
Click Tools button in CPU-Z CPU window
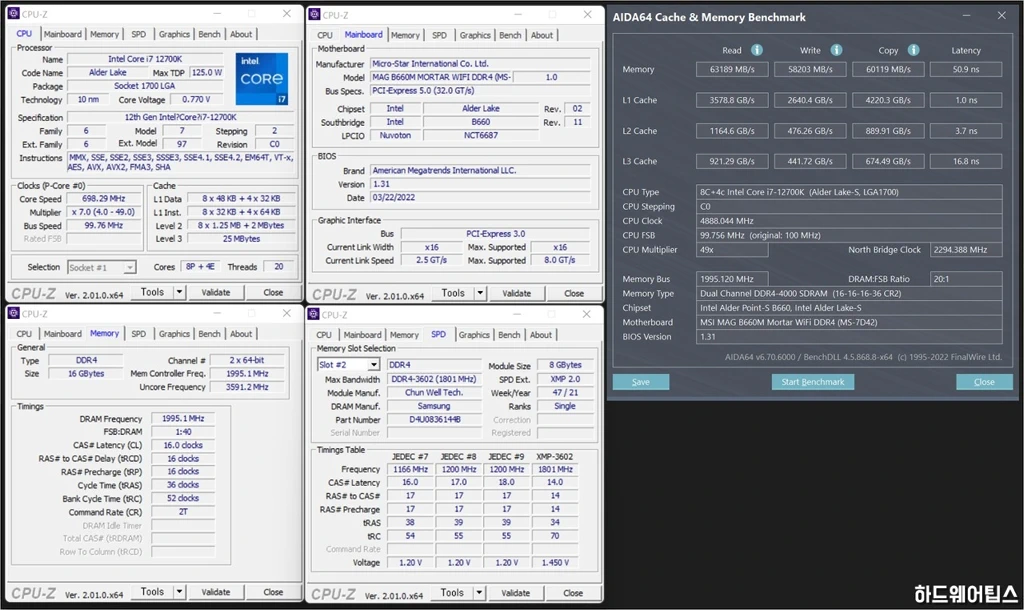click(x=153, y=292)
